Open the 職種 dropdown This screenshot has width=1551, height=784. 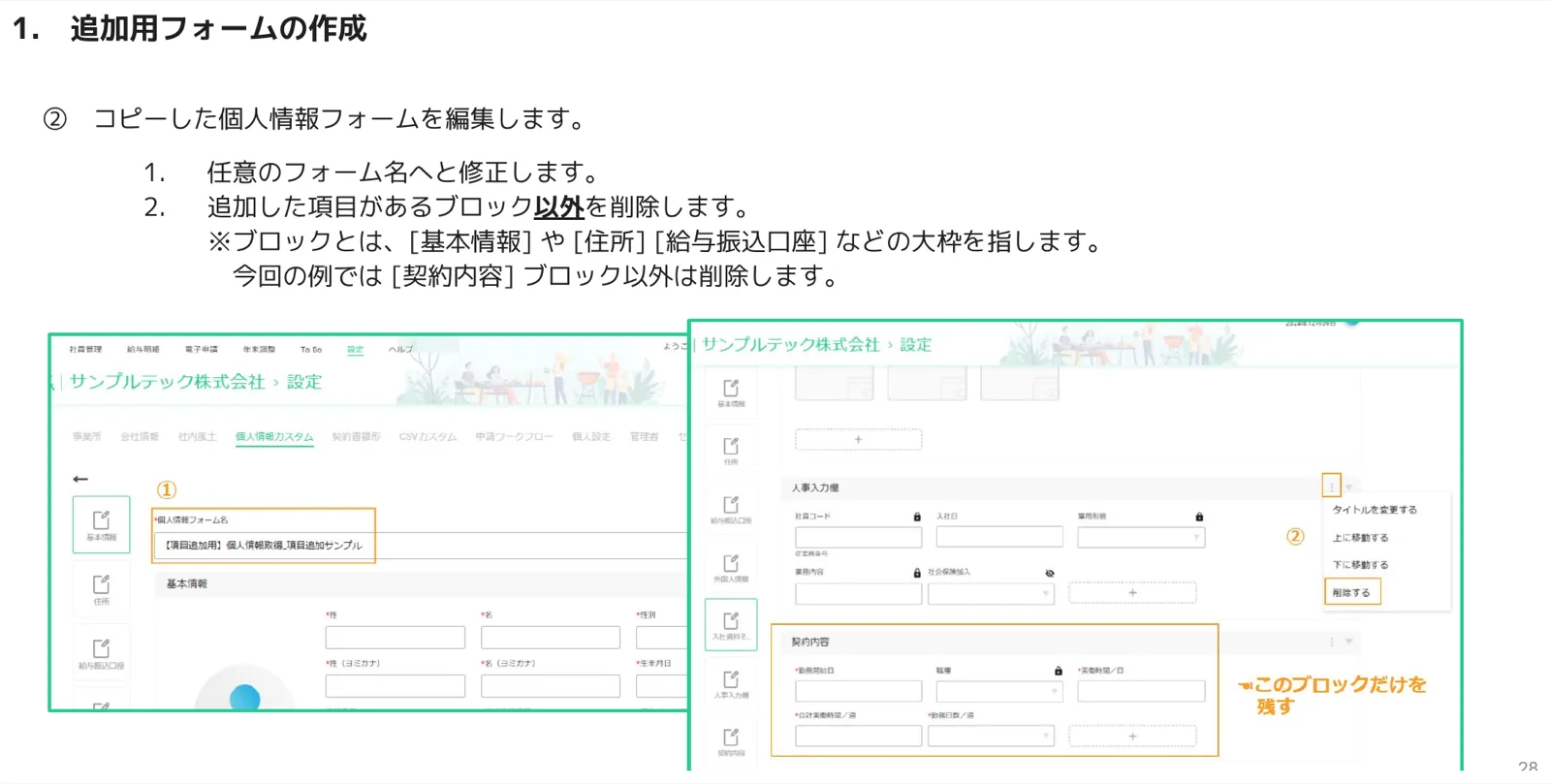(999, 691)
